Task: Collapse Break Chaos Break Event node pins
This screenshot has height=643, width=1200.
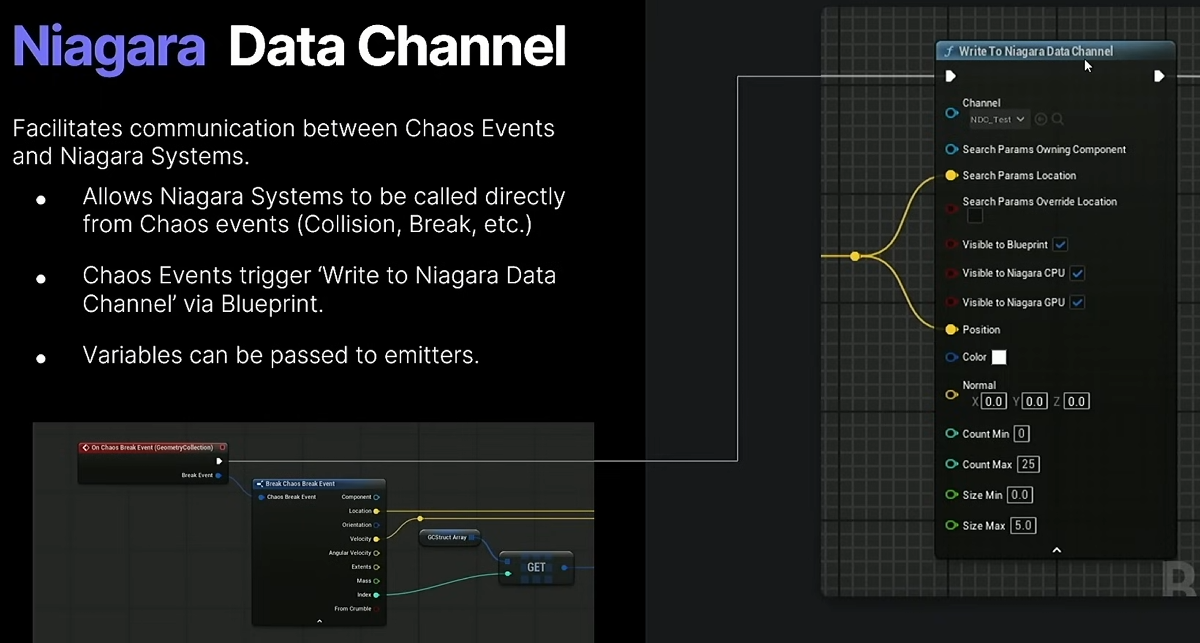Action: click(x=319, y=622)
